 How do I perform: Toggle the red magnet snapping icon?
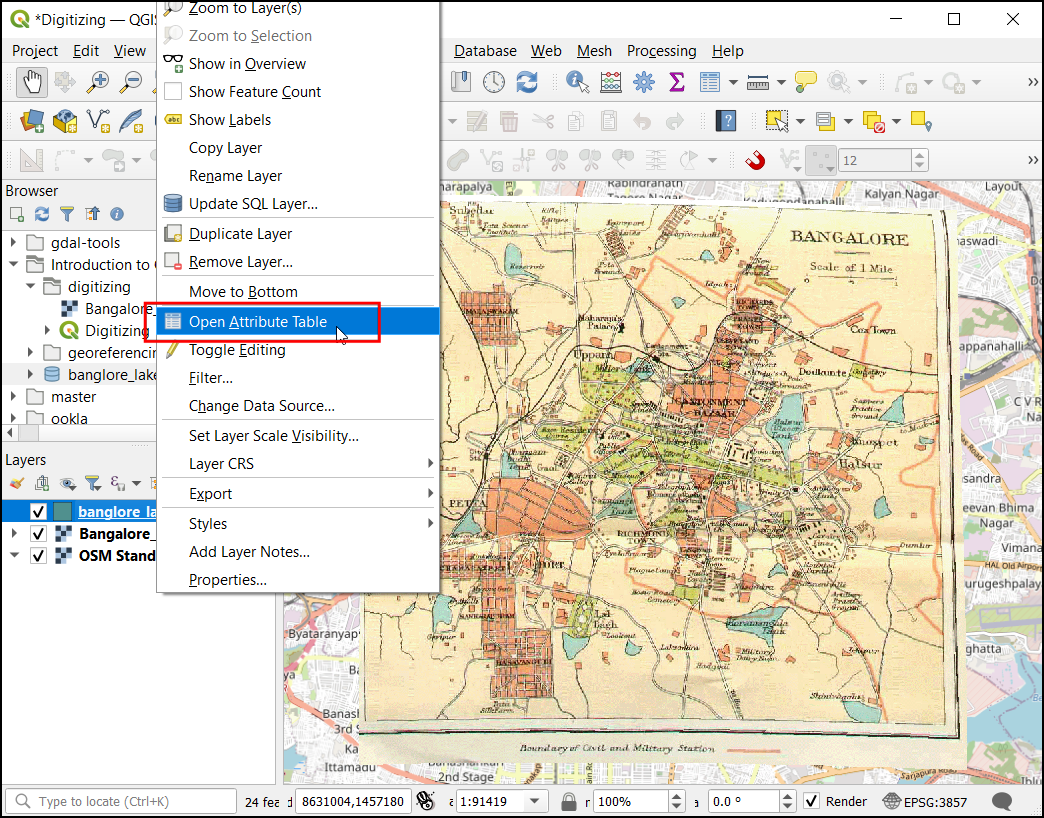755,160
